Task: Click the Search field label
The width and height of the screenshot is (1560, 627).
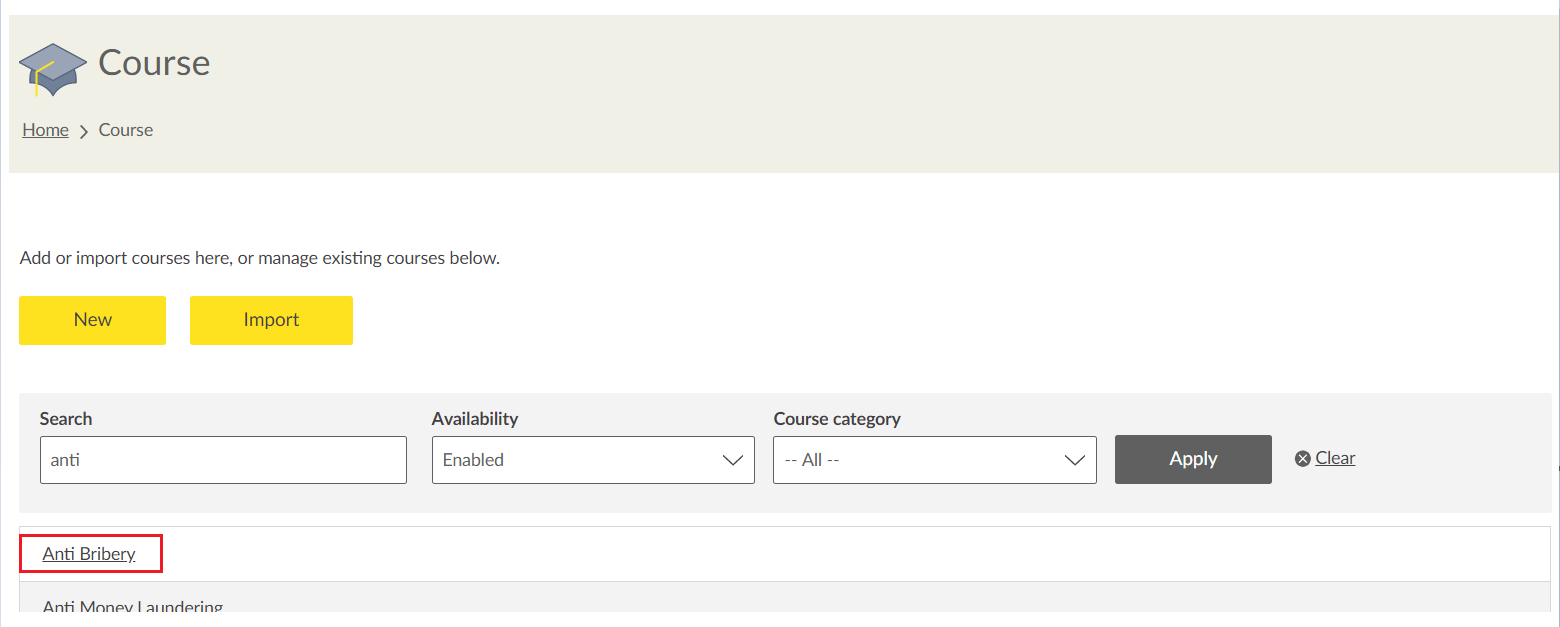Action: pyautogui.click(x=66, y=419)
